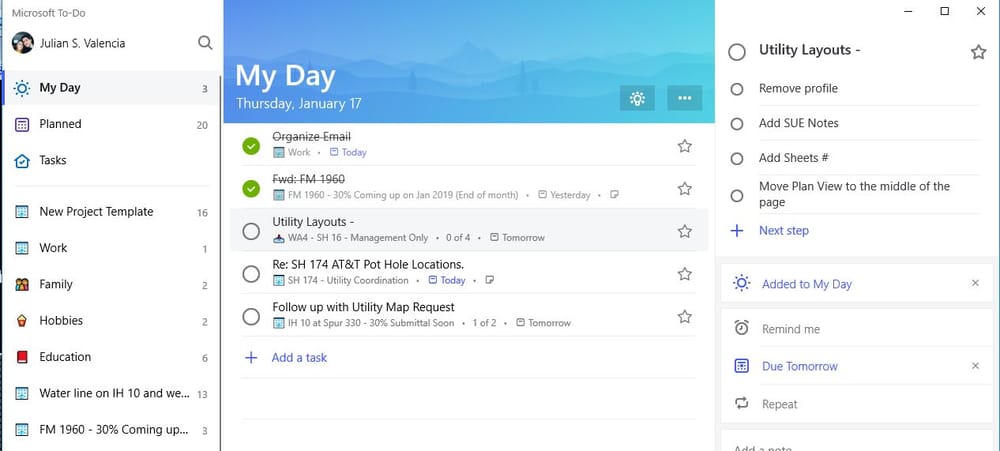Open the My Day list
Image resolution: width=1000 pixels, height=451 pixels.
point(111,88)
